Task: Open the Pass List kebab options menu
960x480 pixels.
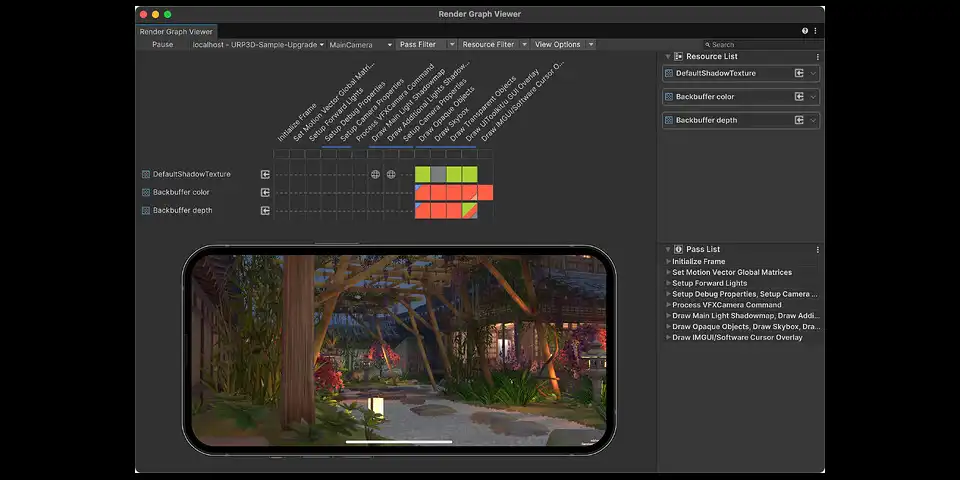Action: 817,249
